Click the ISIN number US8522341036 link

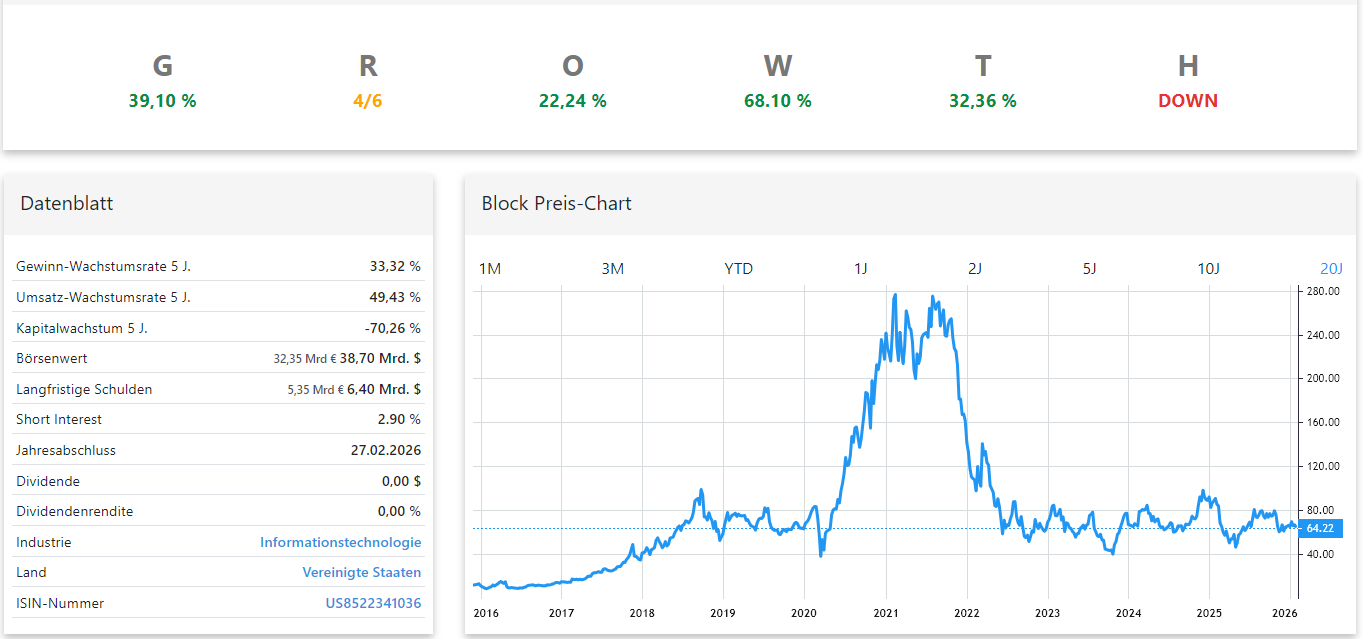[373, 603]
